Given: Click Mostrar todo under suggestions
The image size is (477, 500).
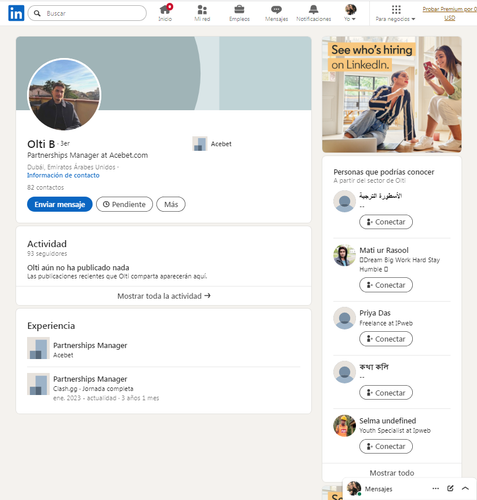Looking at the screenshot, I should coord(392,473).
